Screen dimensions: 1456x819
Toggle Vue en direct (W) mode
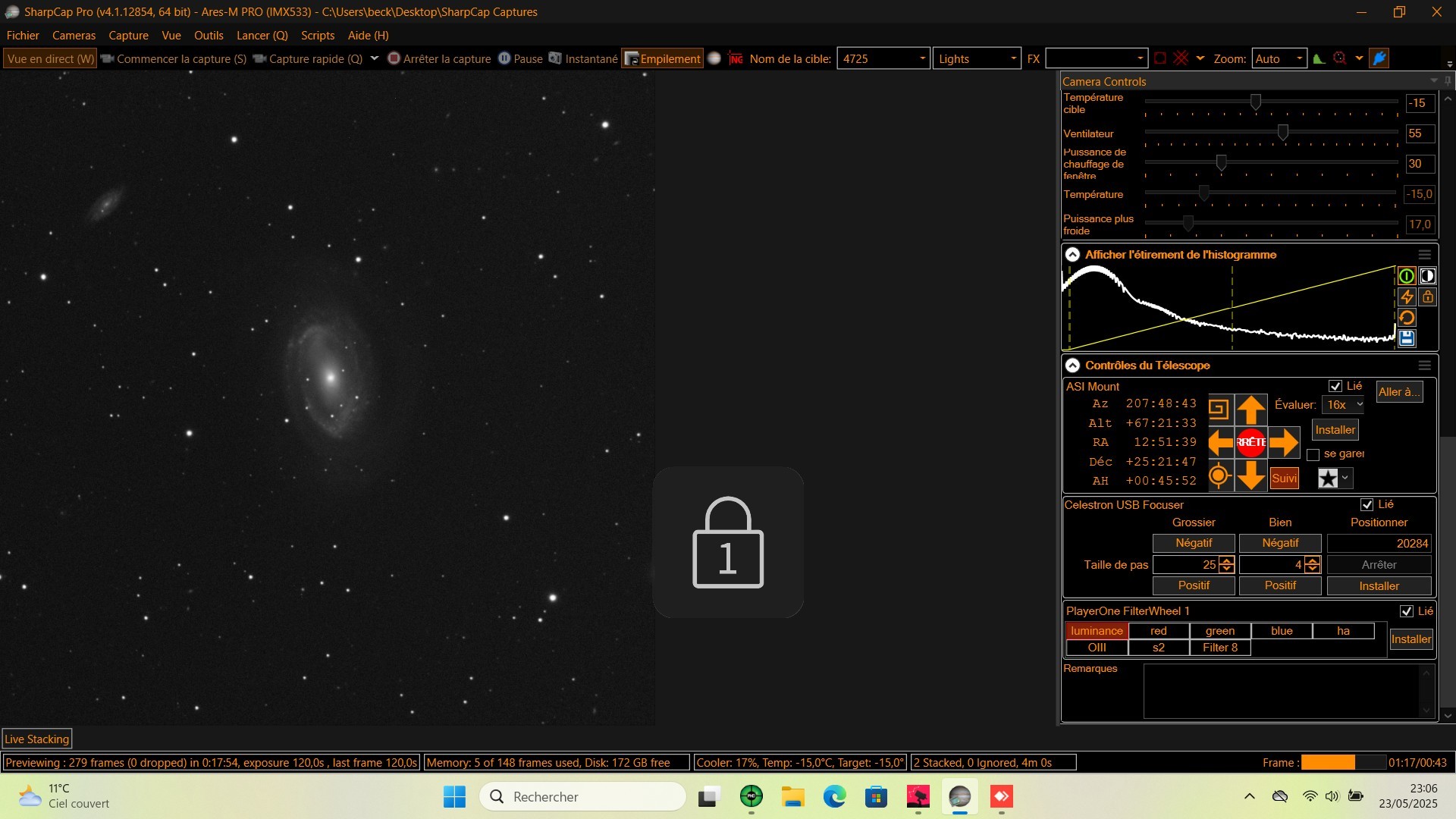(50, 58)
